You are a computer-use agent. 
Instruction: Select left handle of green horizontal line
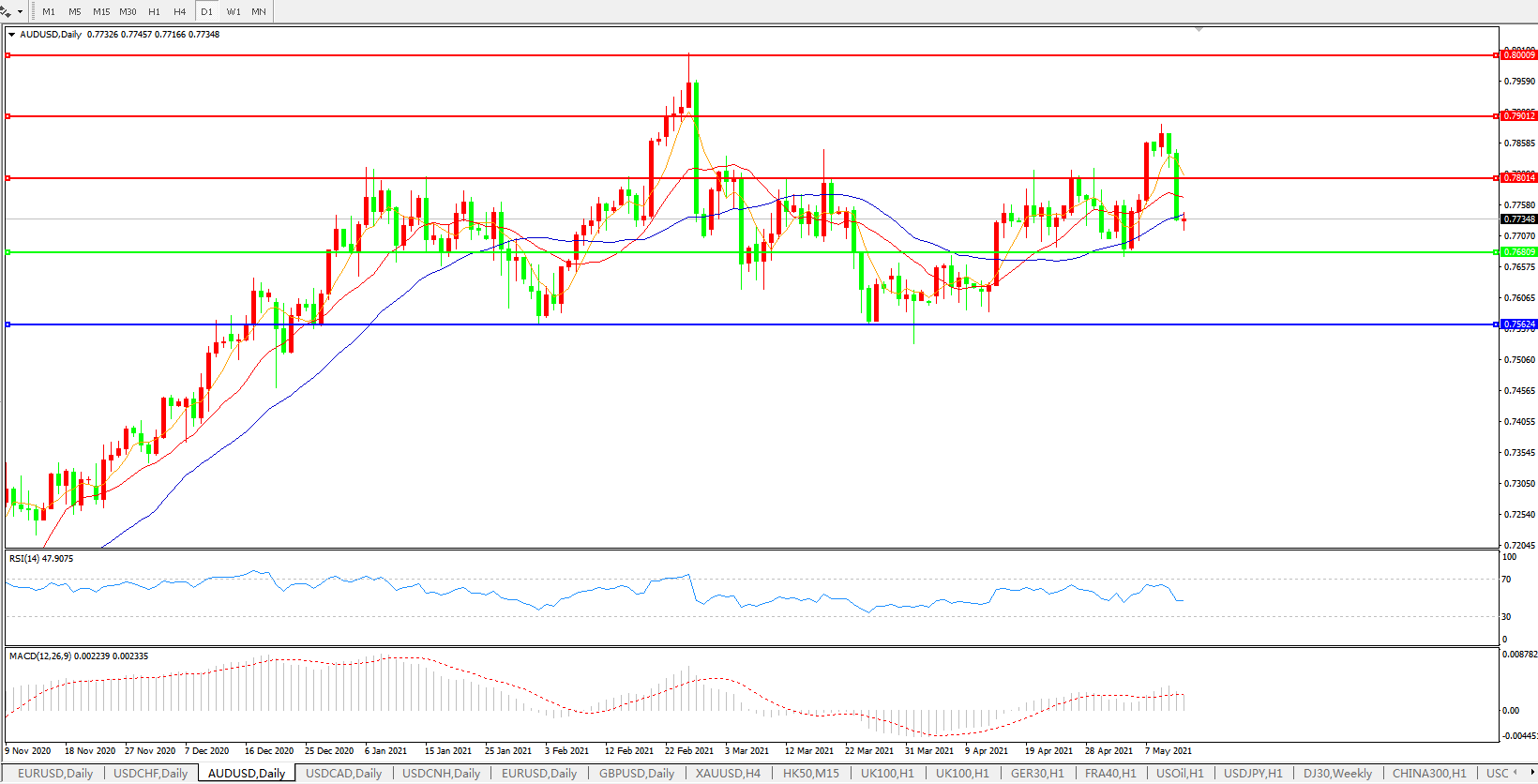coord(8,252)
